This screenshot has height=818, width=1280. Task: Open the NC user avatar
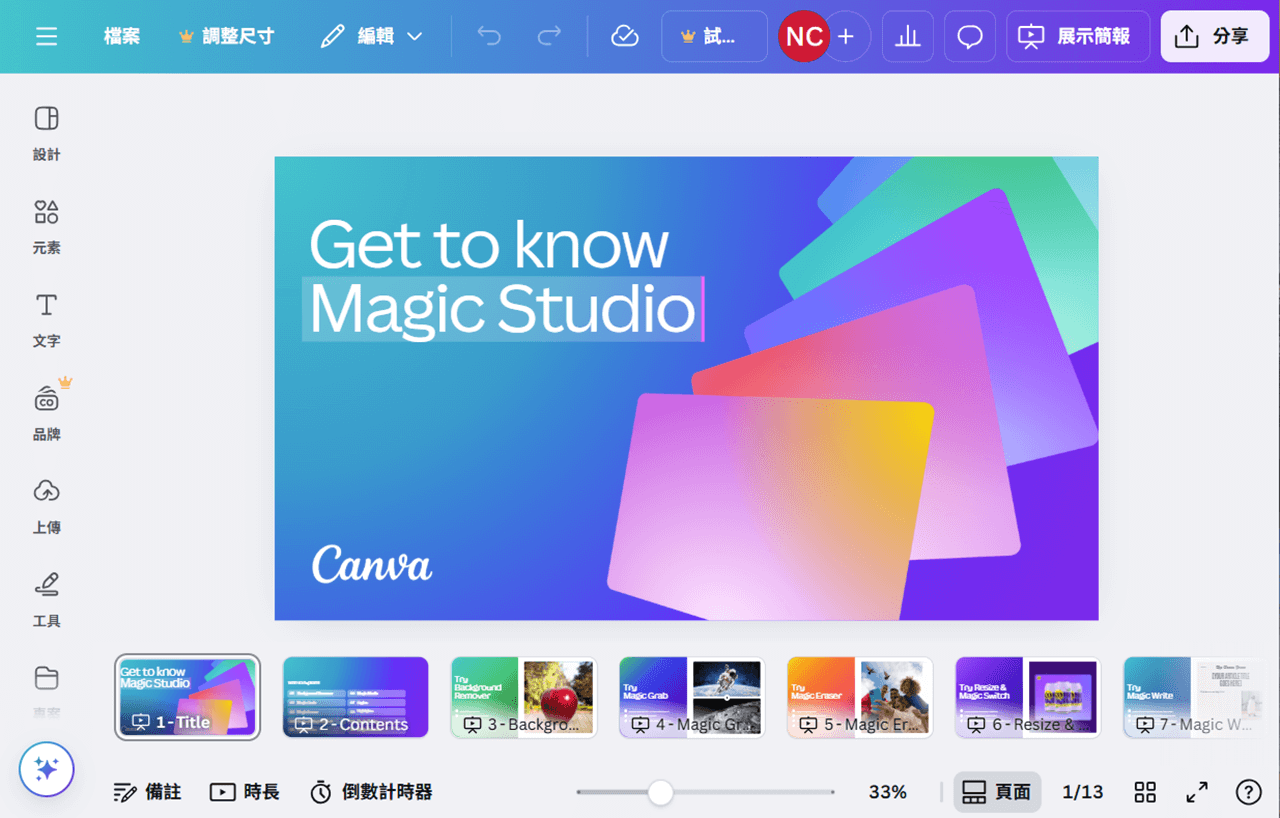coord(804,37)
